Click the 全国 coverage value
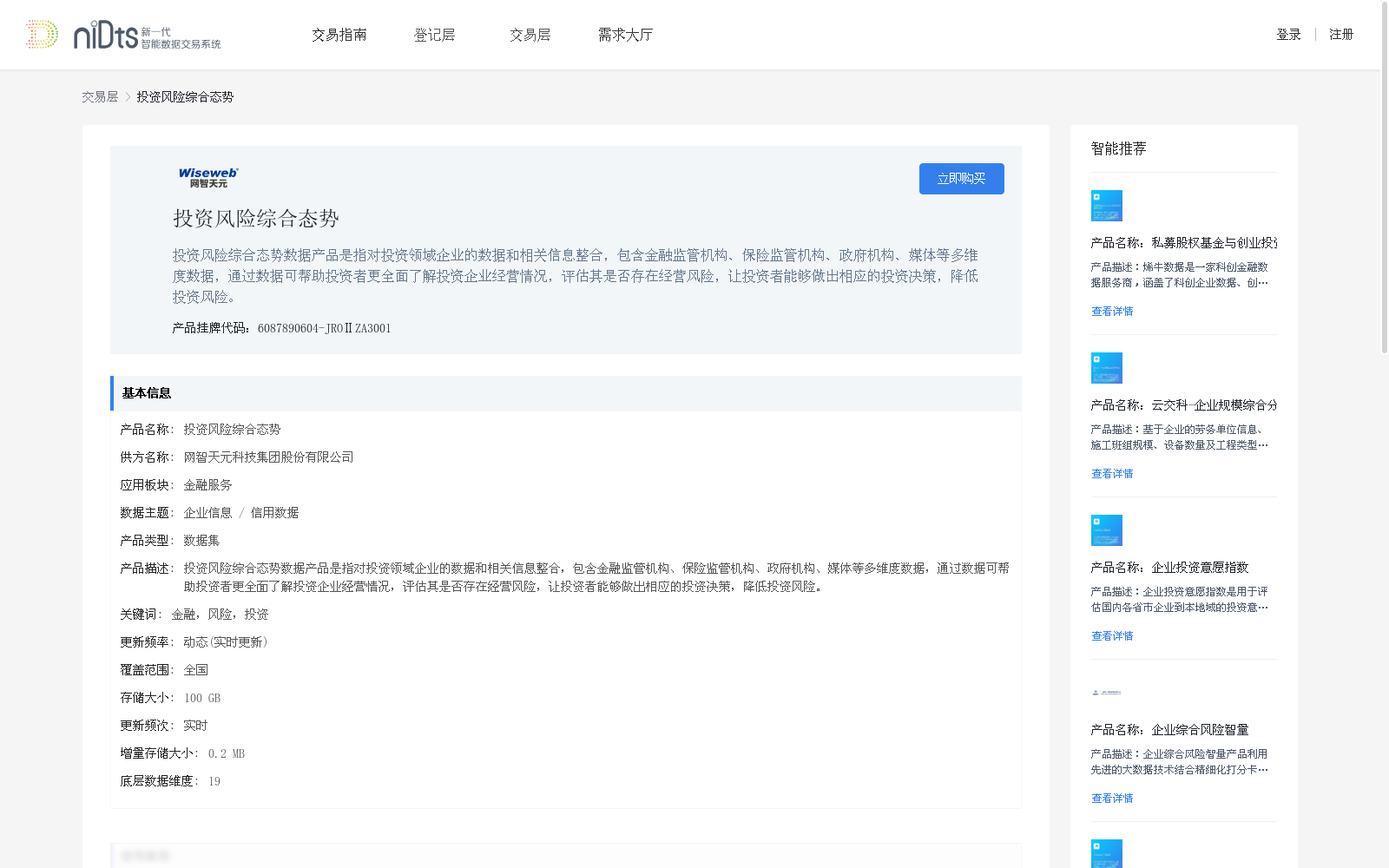The width and height of the screenshot is (1389, 868). click(195, 670)
